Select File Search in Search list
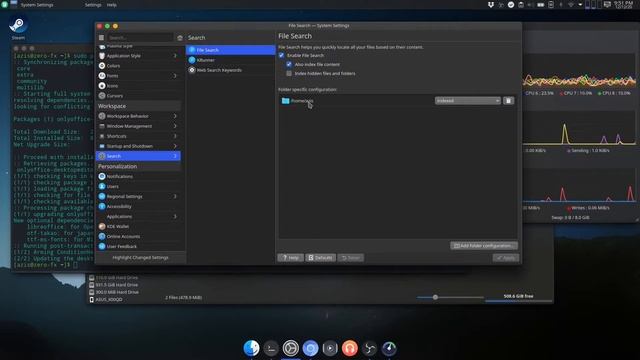The image size is (640, 360). [231, 50]
